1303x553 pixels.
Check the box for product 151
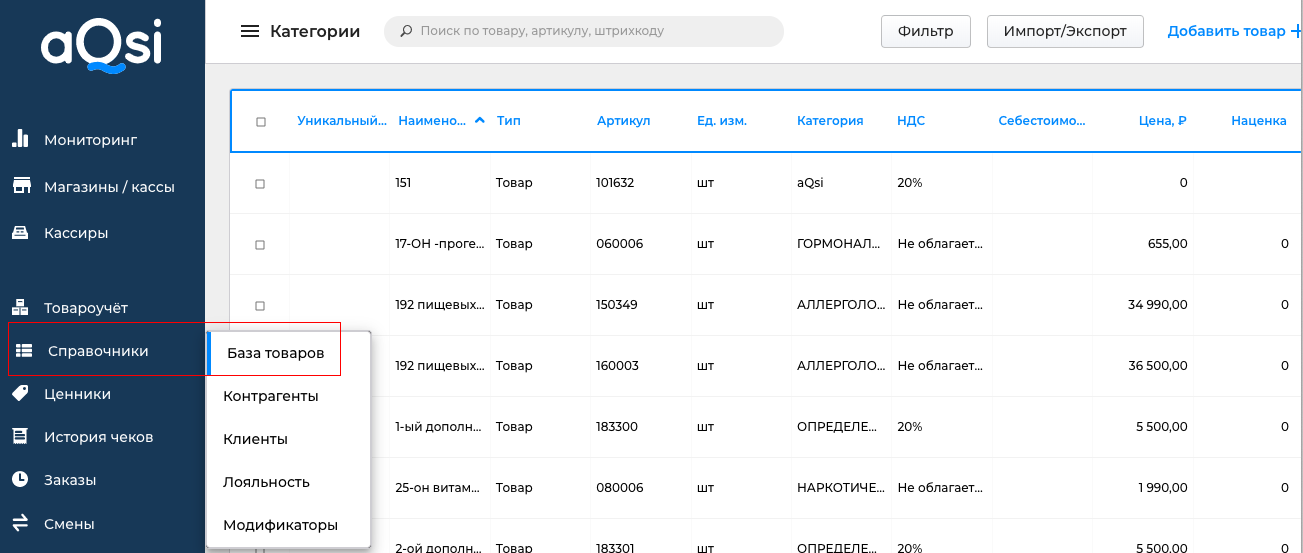(x=260, y=184)
